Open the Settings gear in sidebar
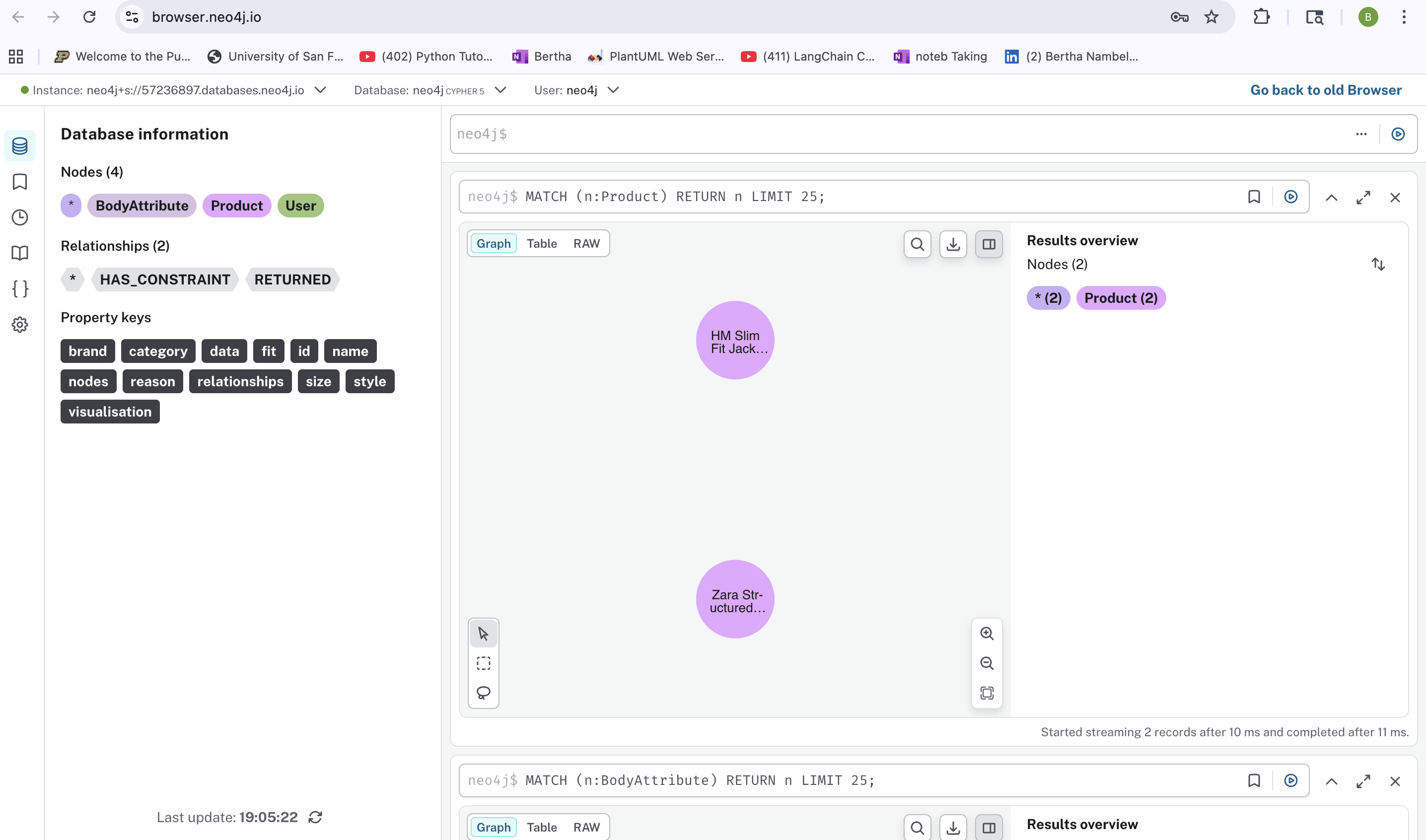This screenshot has height=840, width=1426. pos(20,324)
